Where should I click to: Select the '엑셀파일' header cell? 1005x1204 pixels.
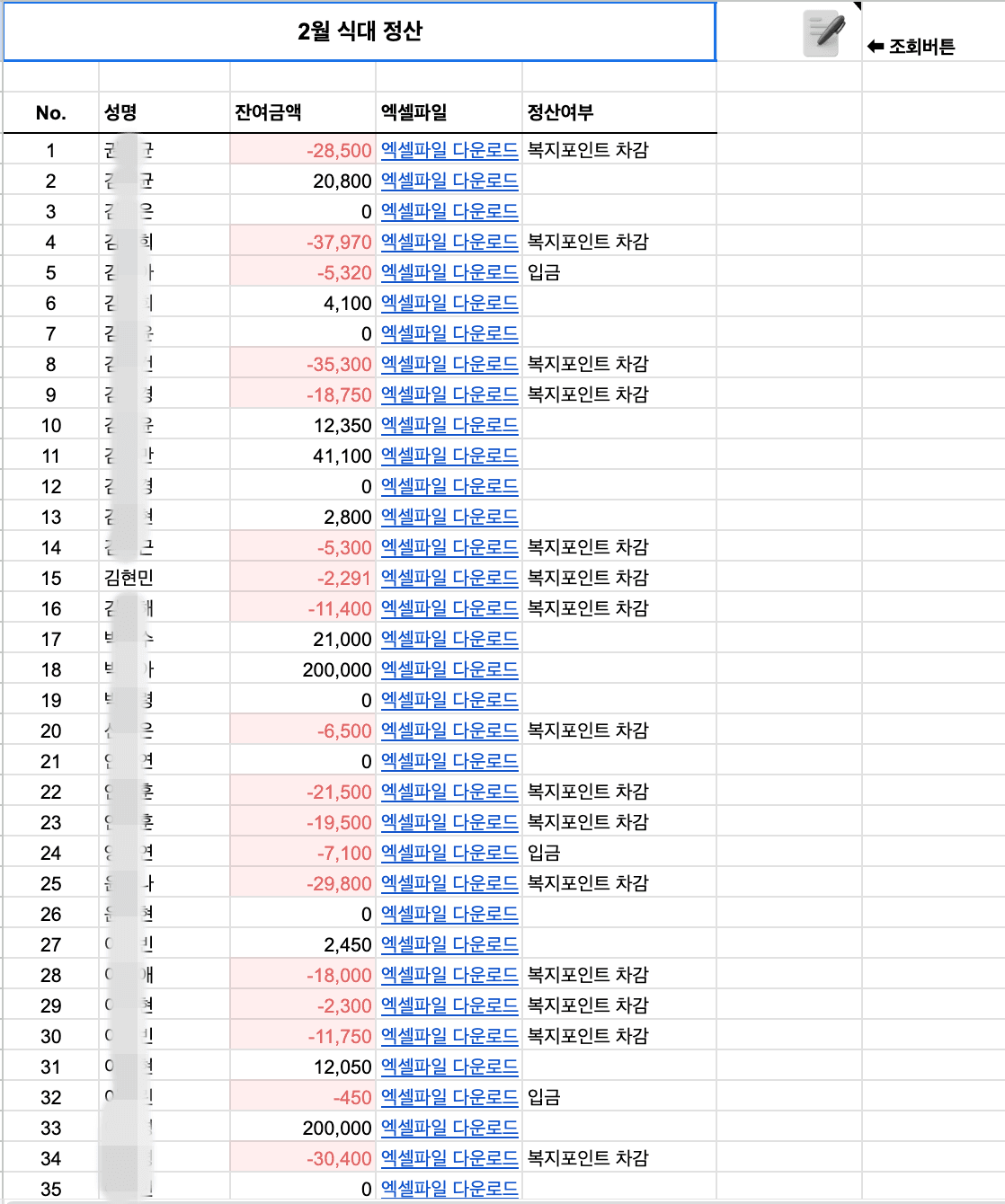(x=414, y=112)
